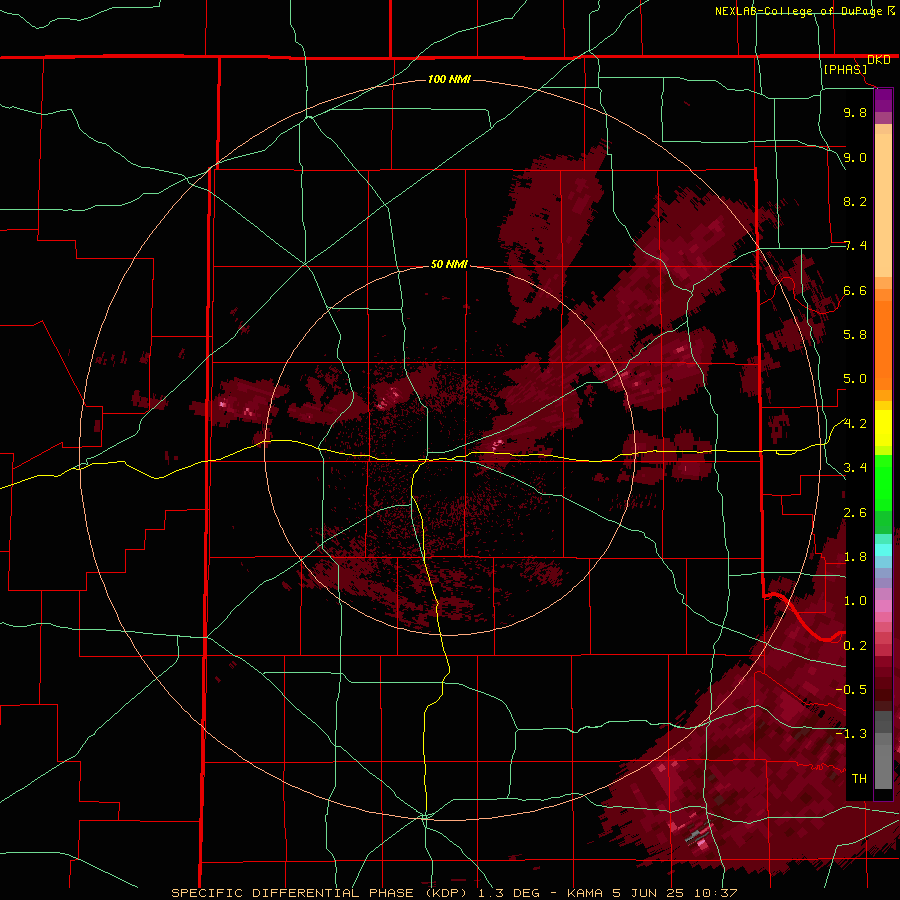
Task: Click the yellow color band on scale
Action: click(x=883, y=428)
